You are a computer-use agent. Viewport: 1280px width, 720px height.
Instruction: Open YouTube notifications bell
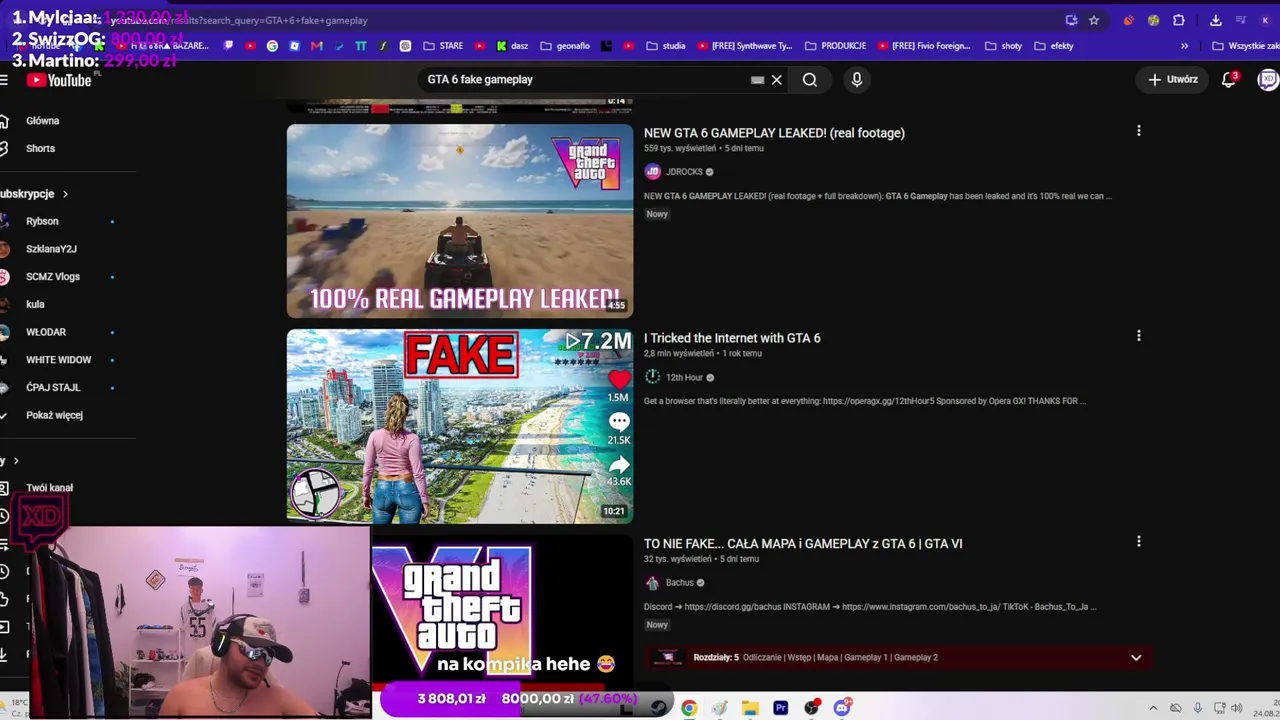pos(1229,80)
